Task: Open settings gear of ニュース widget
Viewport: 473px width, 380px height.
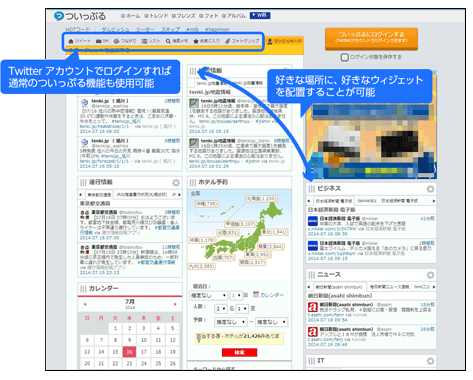Action: click(x=430, y=275)
